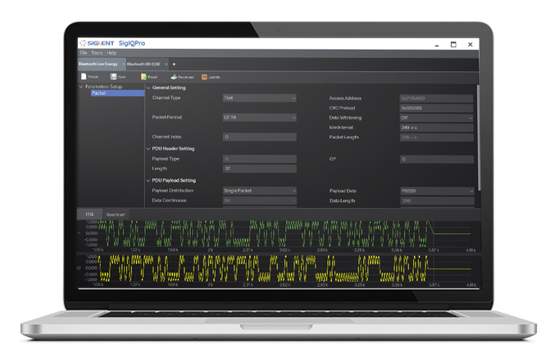Click the Access Address field

pyautogui.click(x=436, y=98)
